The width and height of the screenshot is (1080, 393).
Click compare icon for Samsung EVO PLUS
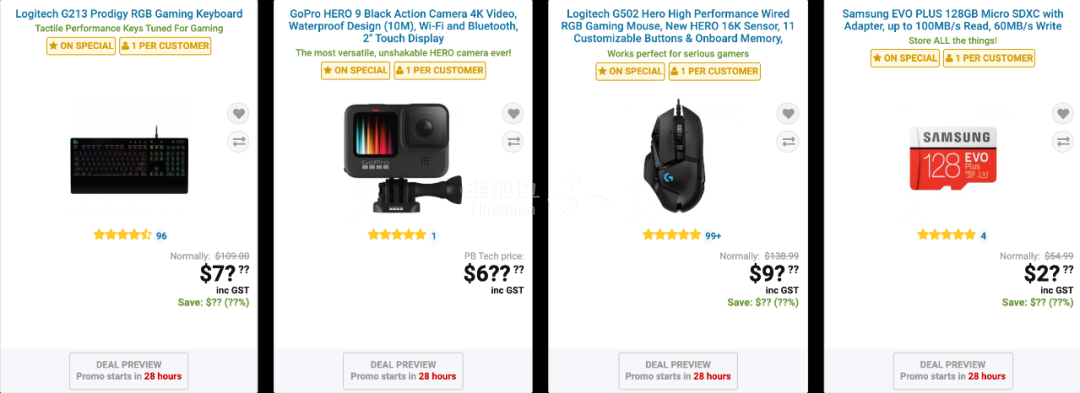(1063, 142)
